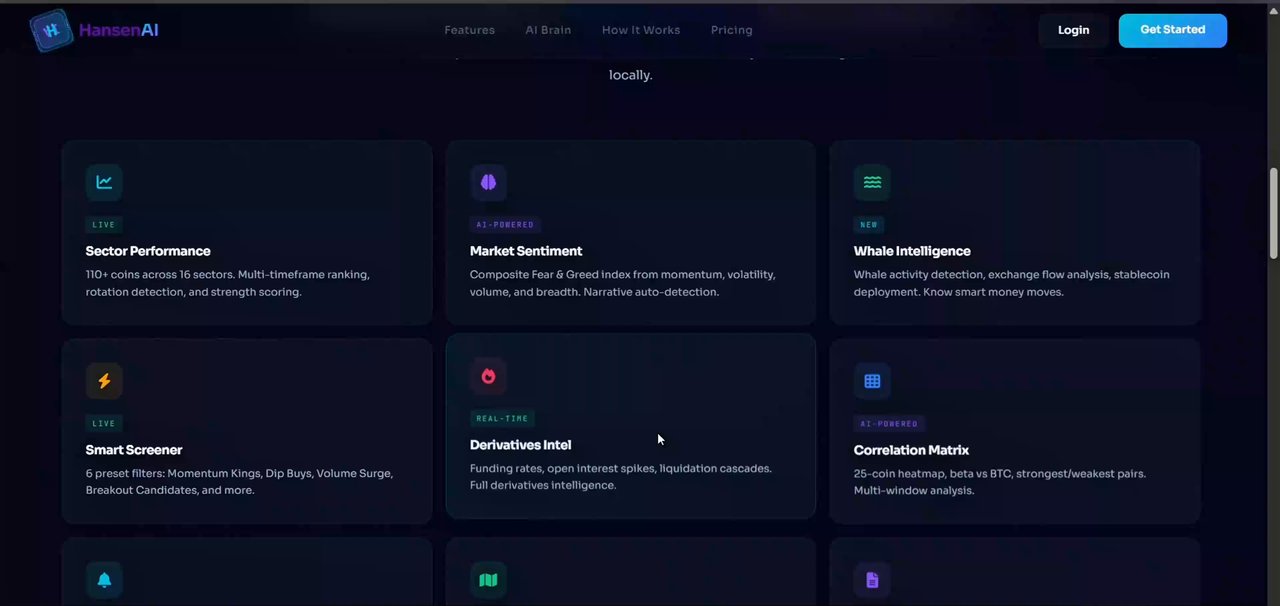Click the '110+ coins across 16 sectors' description
This screenshot has height=606, width=1280.
pyautogui.click(x=228, y=283)
